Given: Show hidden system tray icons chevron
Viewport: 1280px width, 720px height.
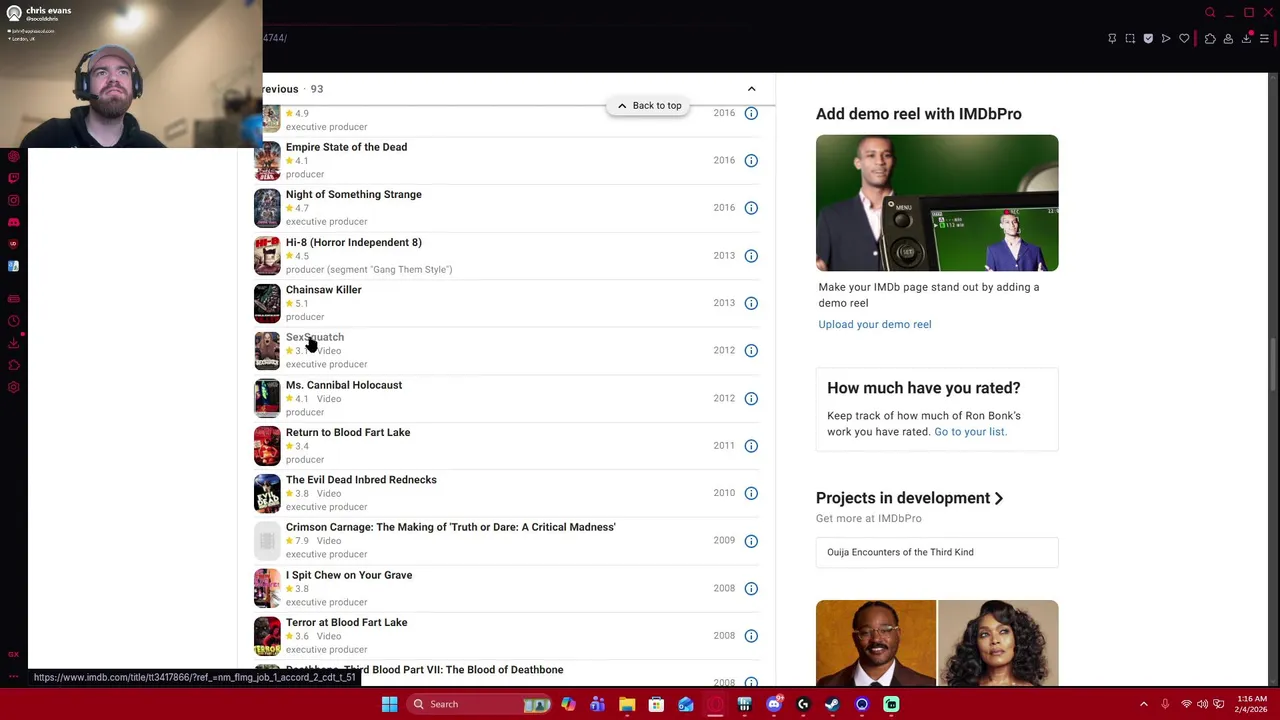Looking at the screenshot, I should (x=1144, y=704).
